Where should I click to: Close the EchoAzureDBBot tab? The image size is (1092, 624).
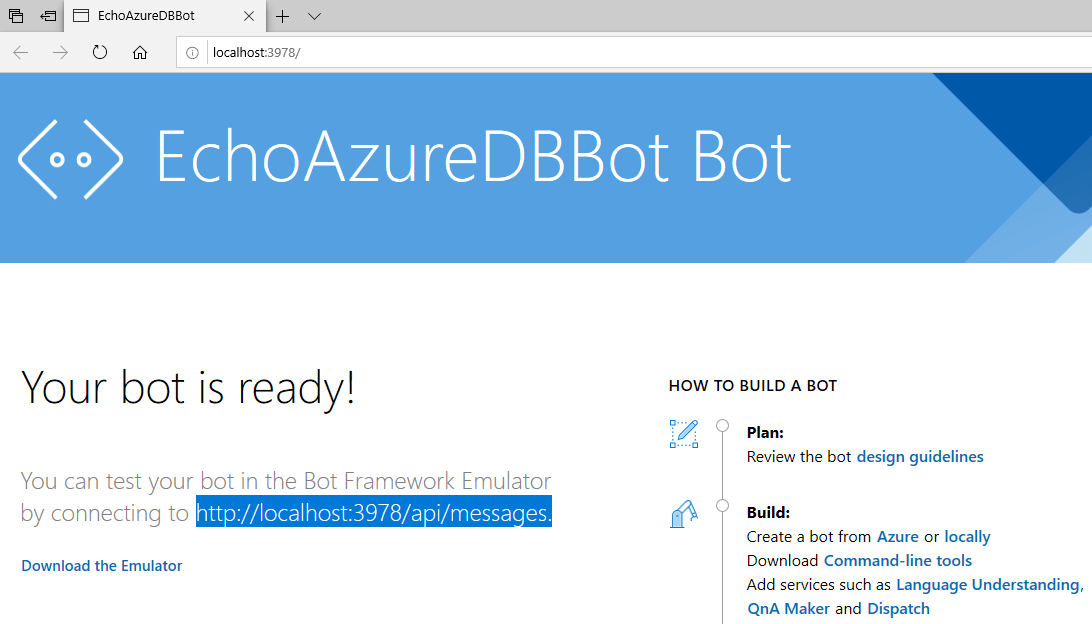click(x=249, y=16)
